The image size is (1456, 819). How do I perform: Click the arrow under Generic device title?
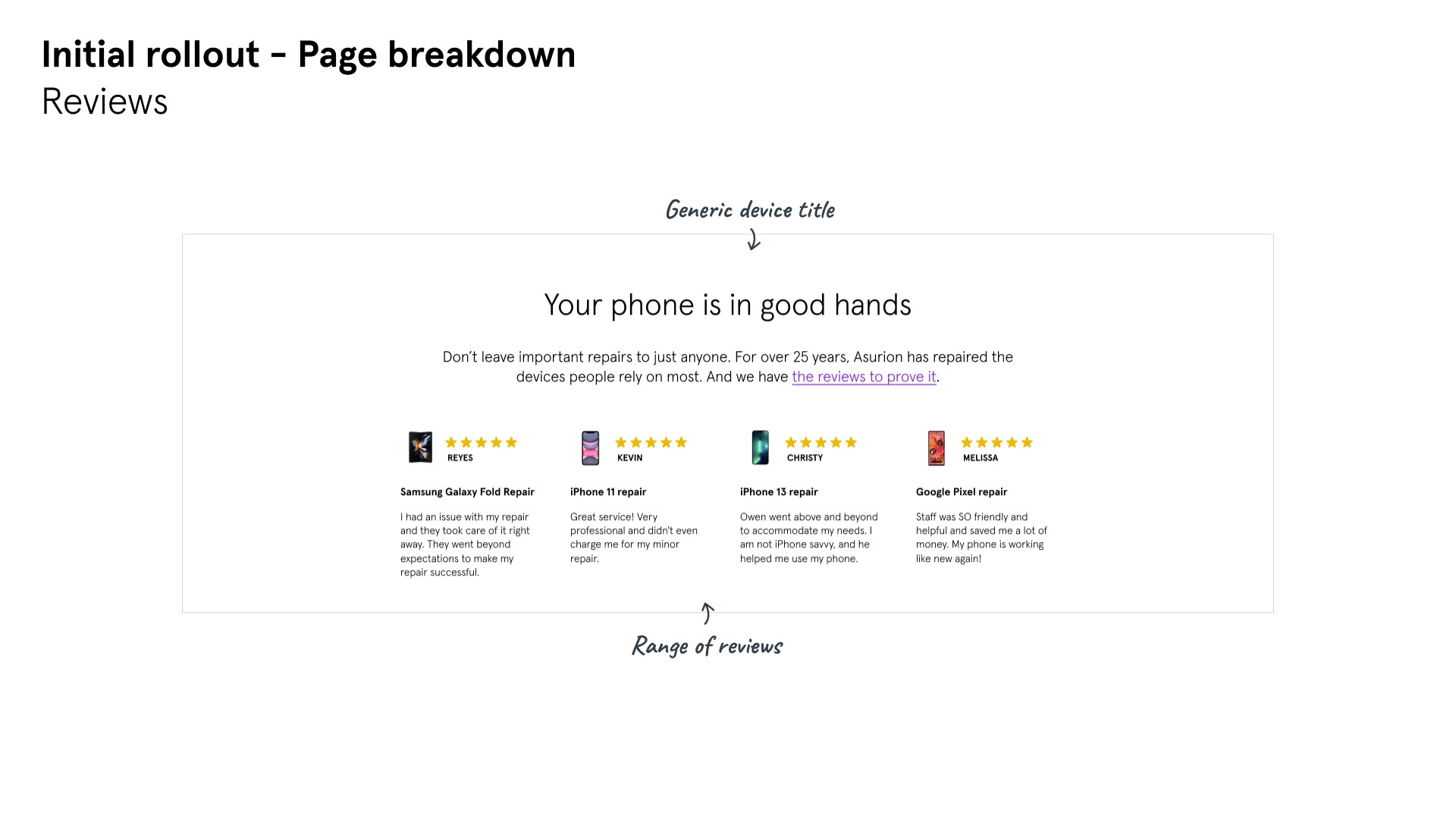[x=753, y=239]
